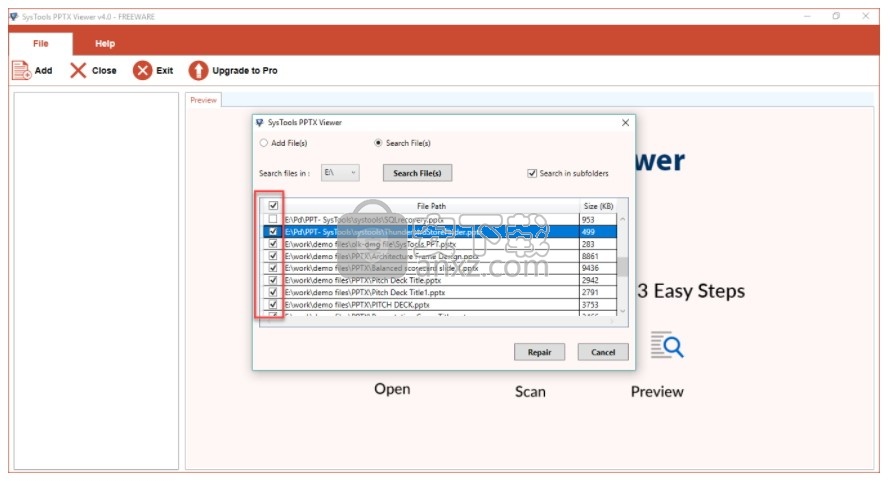Screen dimensions: 890x481
Task: Click the red circle Exit icon
Action: click(x=142, y=70)
